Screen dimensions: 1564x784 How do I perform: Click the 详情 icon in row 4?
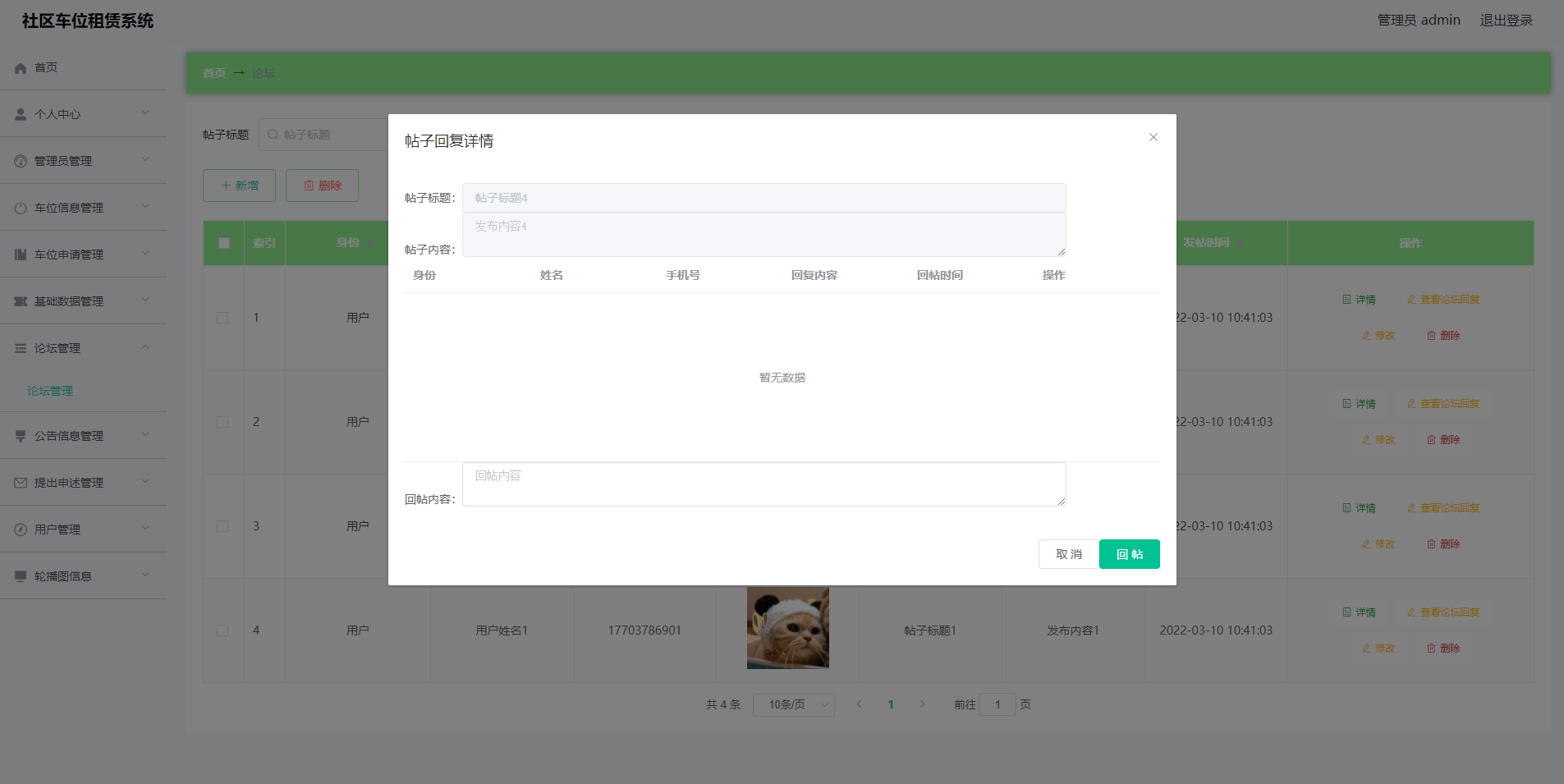1346,612
